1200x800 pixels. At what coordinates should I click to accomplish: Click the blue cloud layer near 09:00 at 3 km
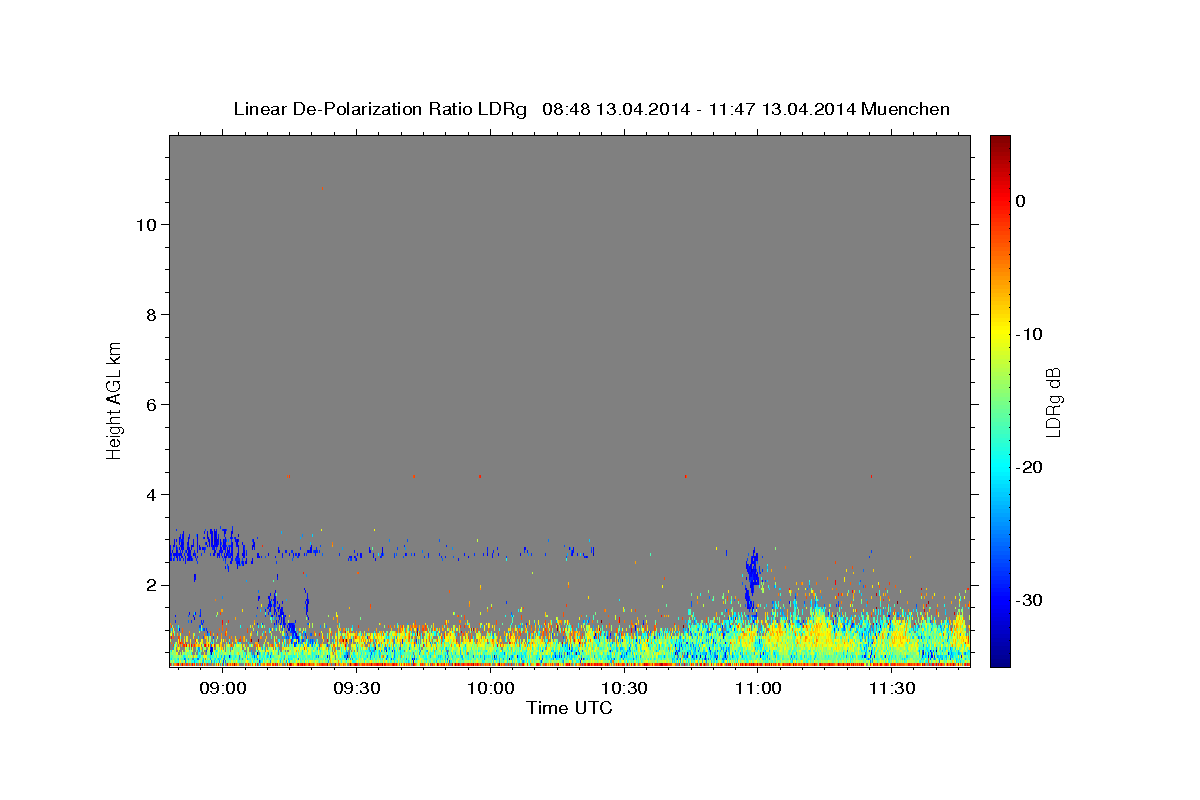point(210,546)
